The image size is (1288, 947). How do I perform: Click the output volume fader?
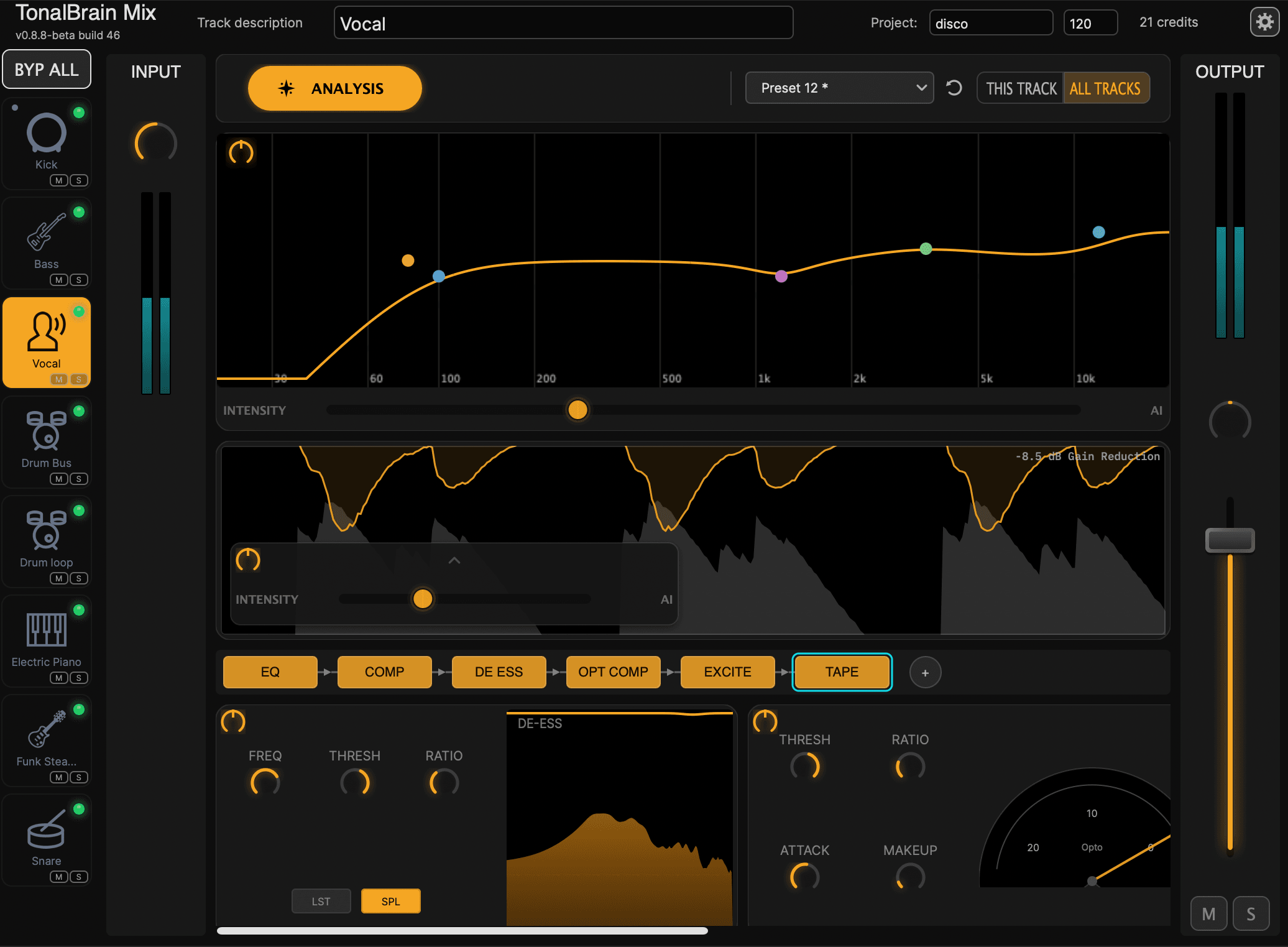1230,540
